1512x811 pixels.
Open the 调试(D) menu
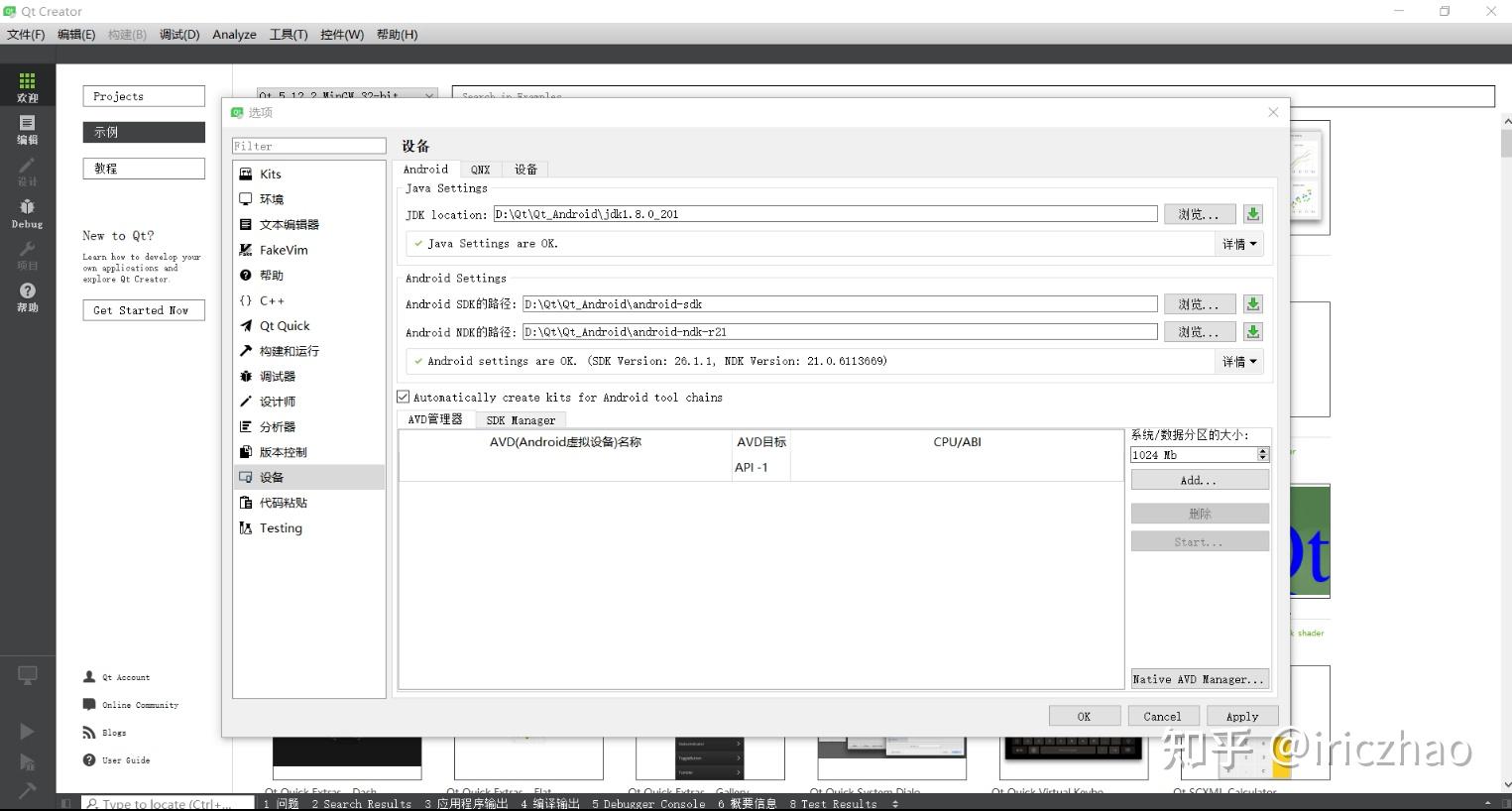[179, 35]
